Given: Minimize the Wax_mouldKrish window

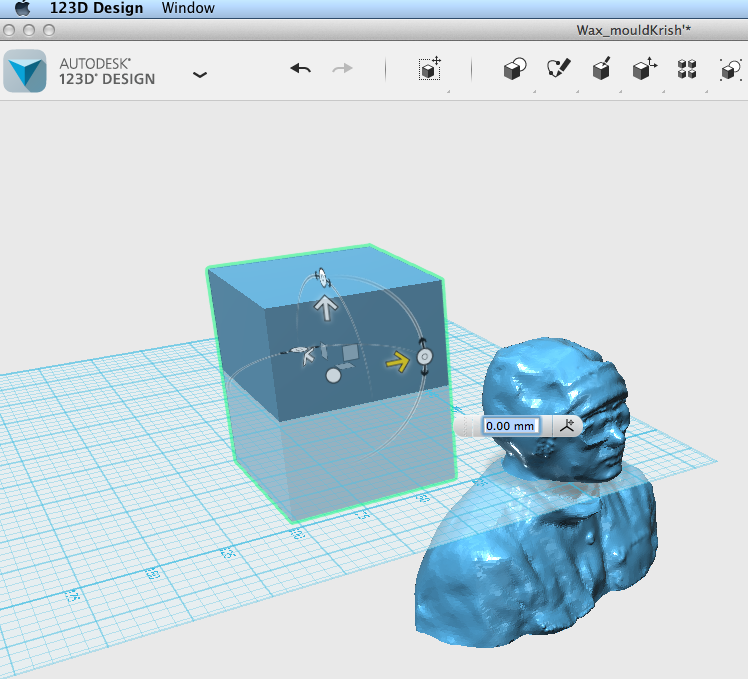Looking at the screenshot, I should [x=29, y=31].
